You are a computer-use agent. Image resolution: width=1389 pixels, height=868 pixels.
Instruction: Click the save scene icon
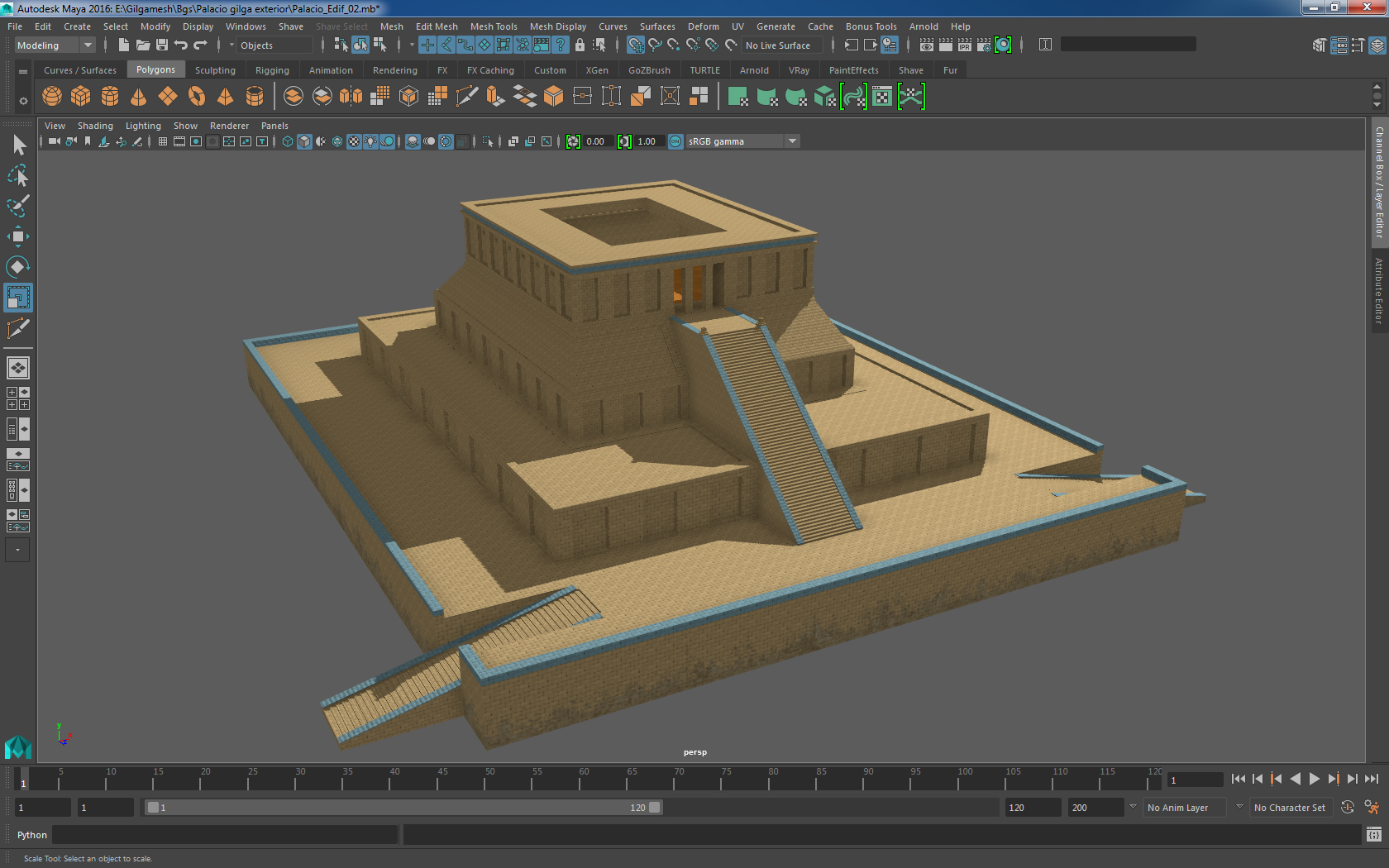point(162,45)
